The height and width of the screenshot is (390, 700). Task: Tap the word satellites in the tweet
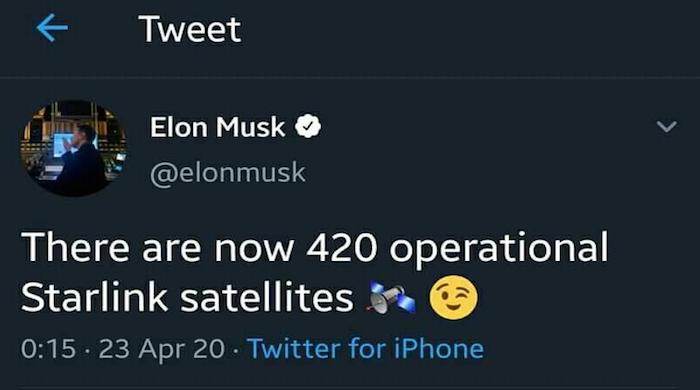coord(267,298)
